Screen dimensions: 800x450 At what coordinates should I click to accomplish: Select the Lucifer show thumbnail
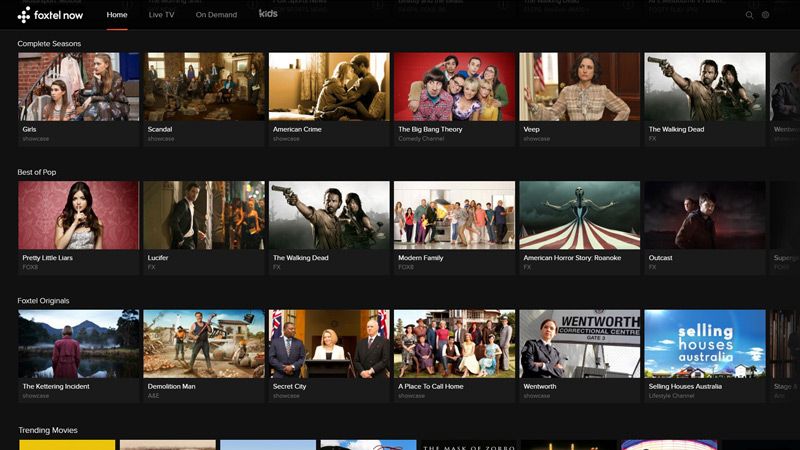(204, 215)
